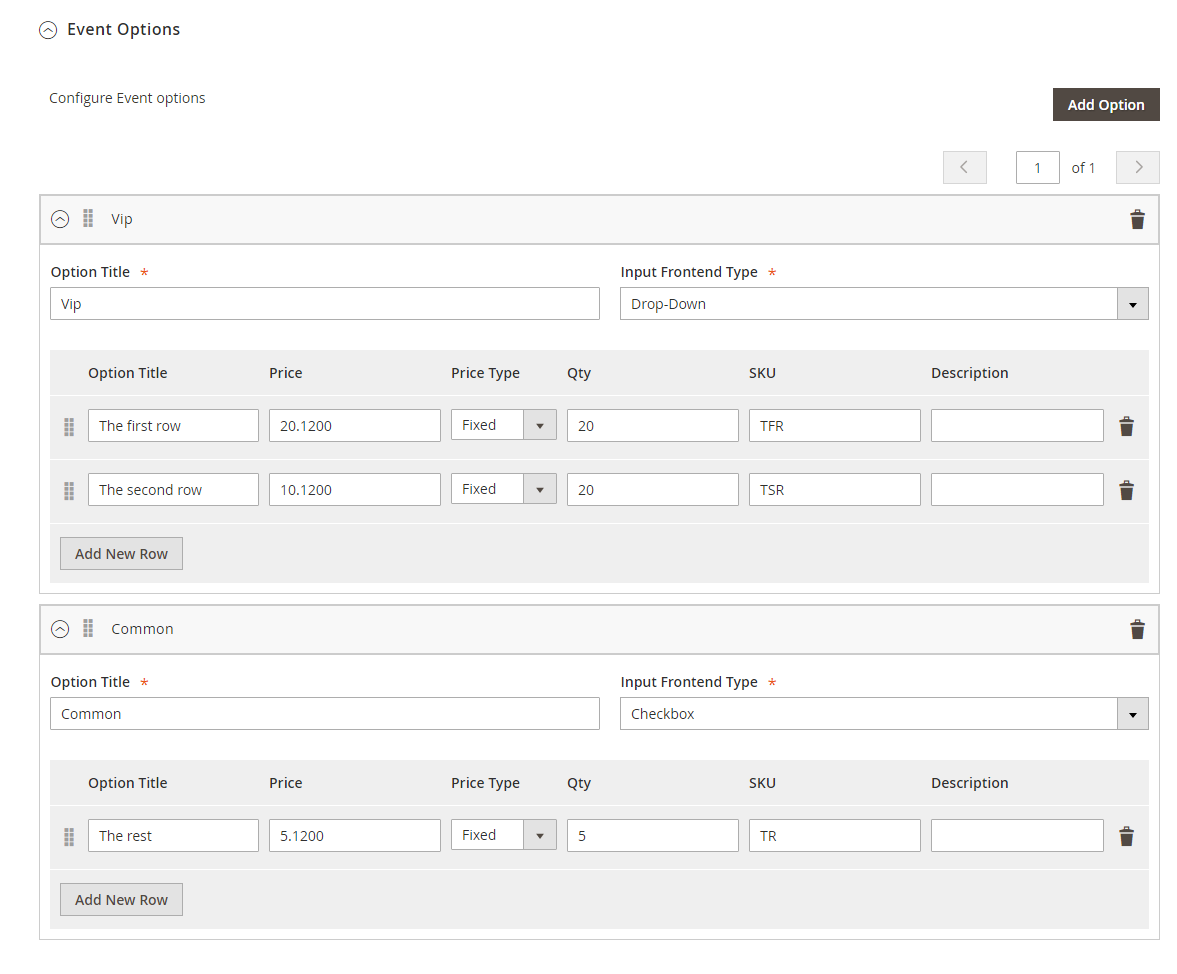
Task: Click the Qty field of 'The first row'
Action: point(653,425)
